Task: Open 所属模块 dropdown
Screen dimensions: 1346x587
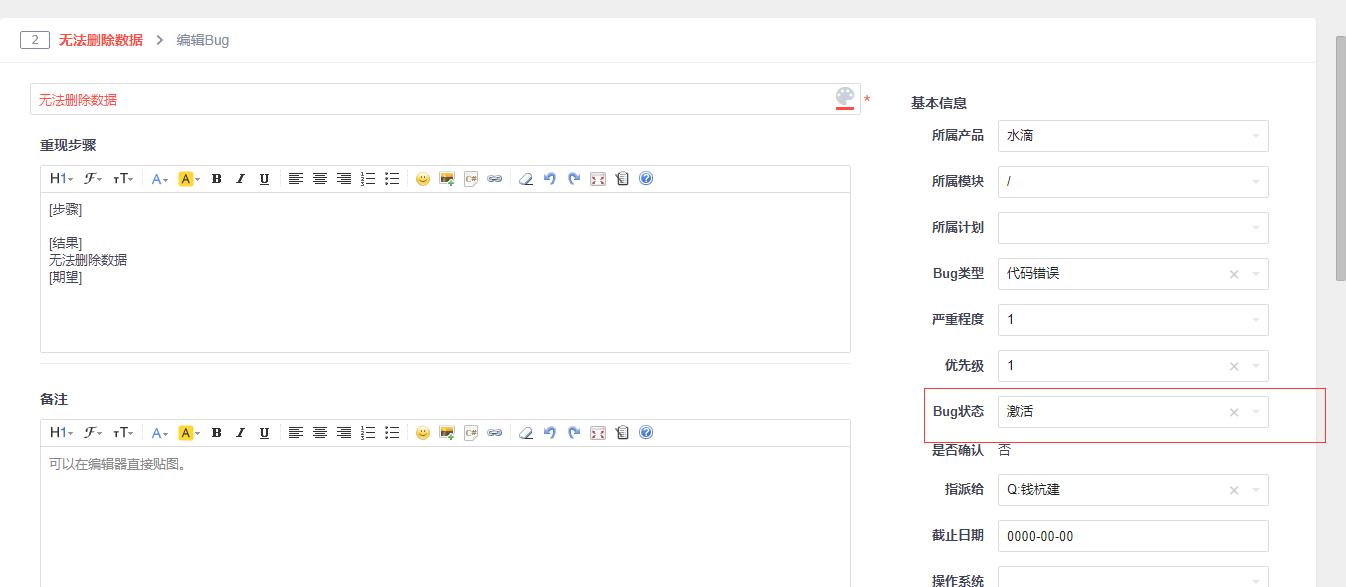Action: pos(1133,181)
